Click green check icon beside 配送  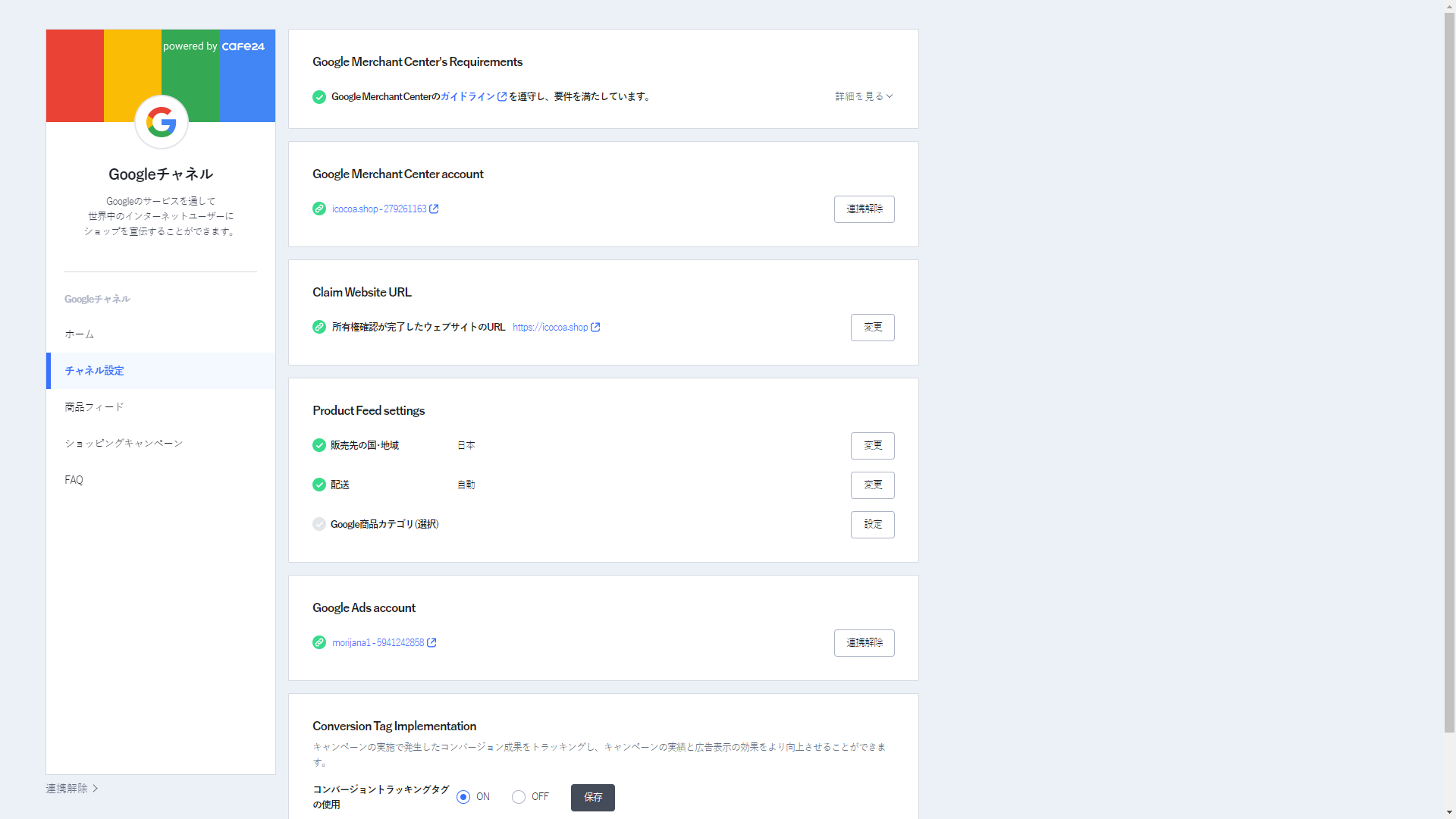[319, 485]
